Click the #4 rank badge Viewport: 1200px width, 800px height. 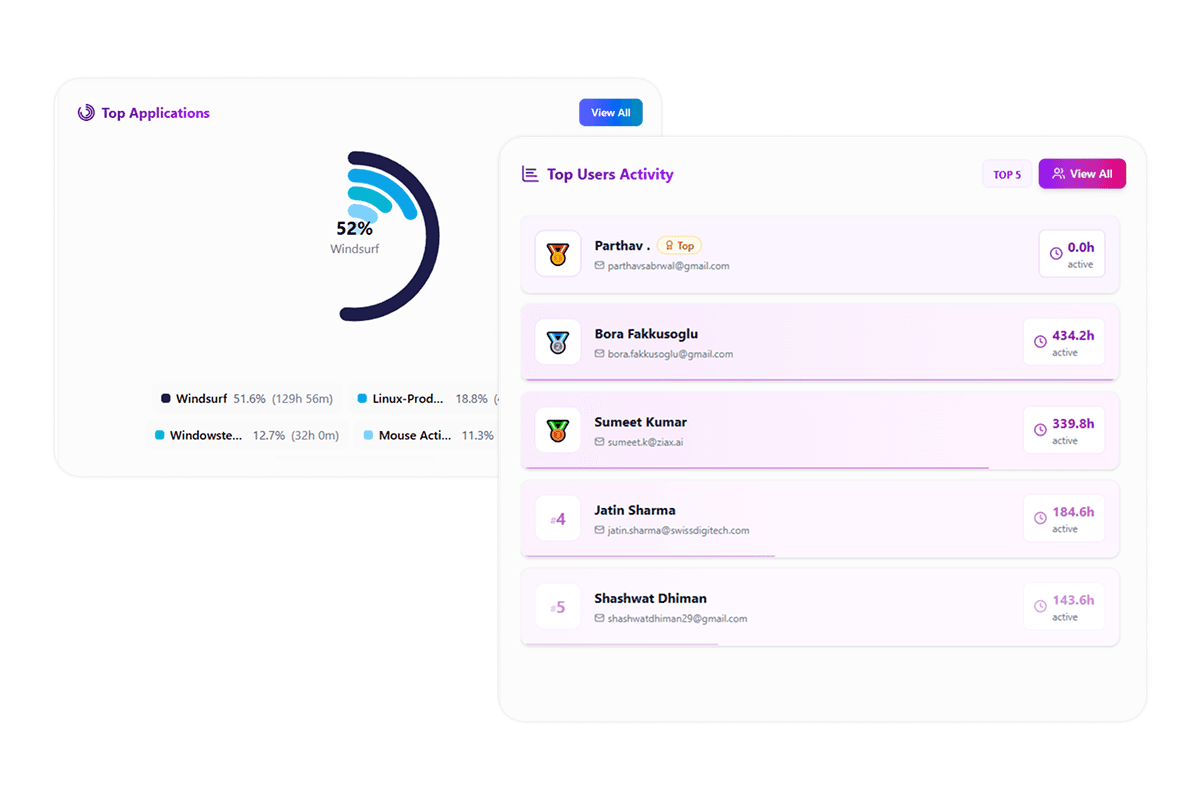557,519
